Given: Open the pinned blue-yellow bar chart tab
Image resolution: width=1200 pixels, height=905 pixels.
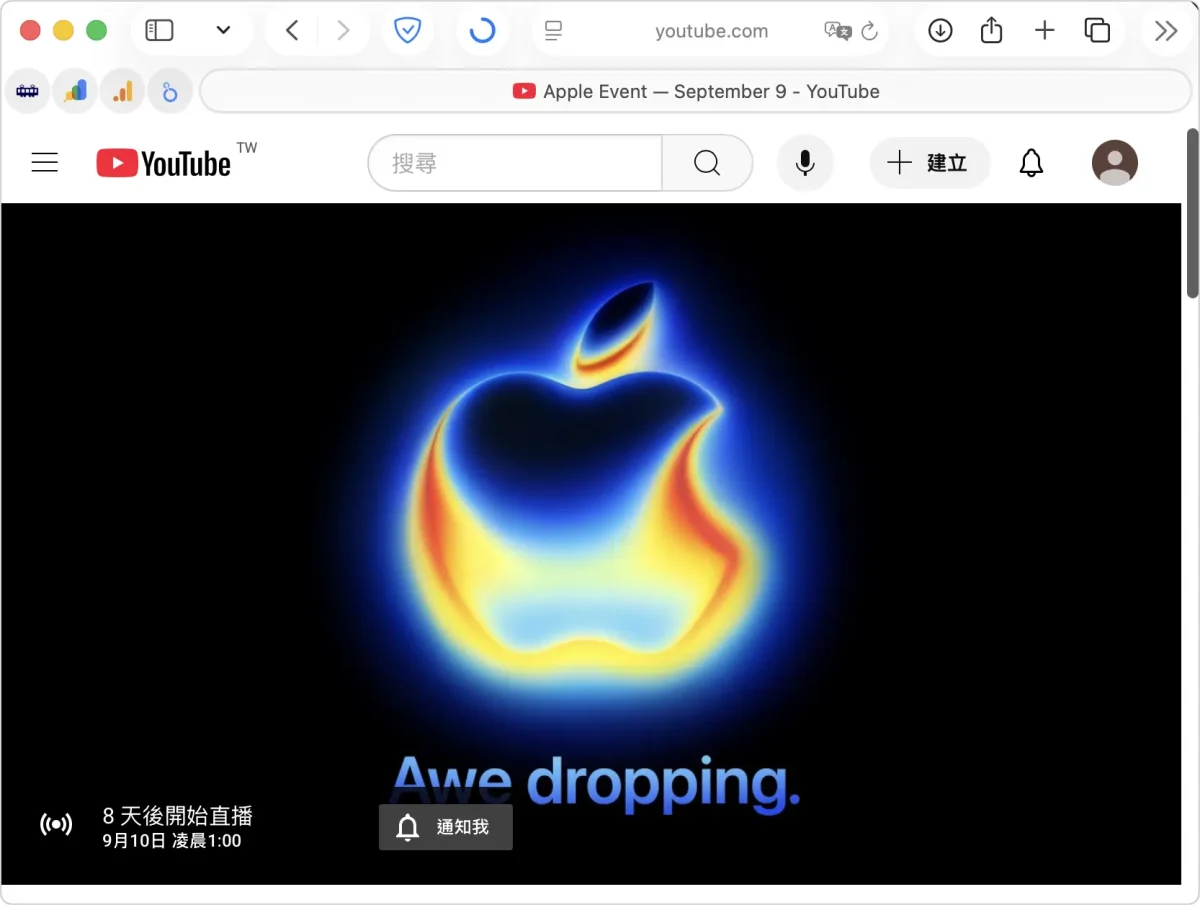Looking at the screenshot, I should point(75,91).
